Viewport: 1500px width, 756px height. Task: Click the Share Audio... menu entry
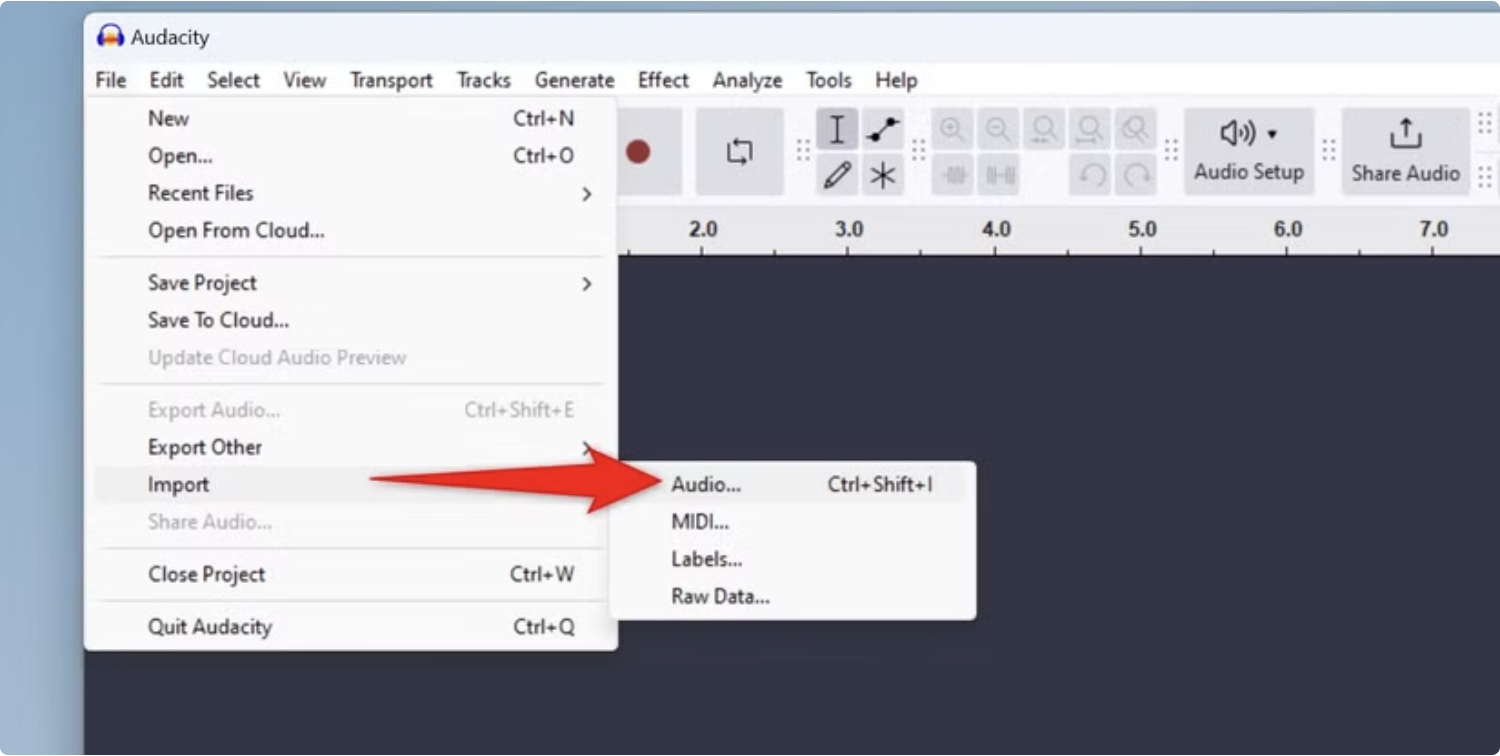pos(350,522)
